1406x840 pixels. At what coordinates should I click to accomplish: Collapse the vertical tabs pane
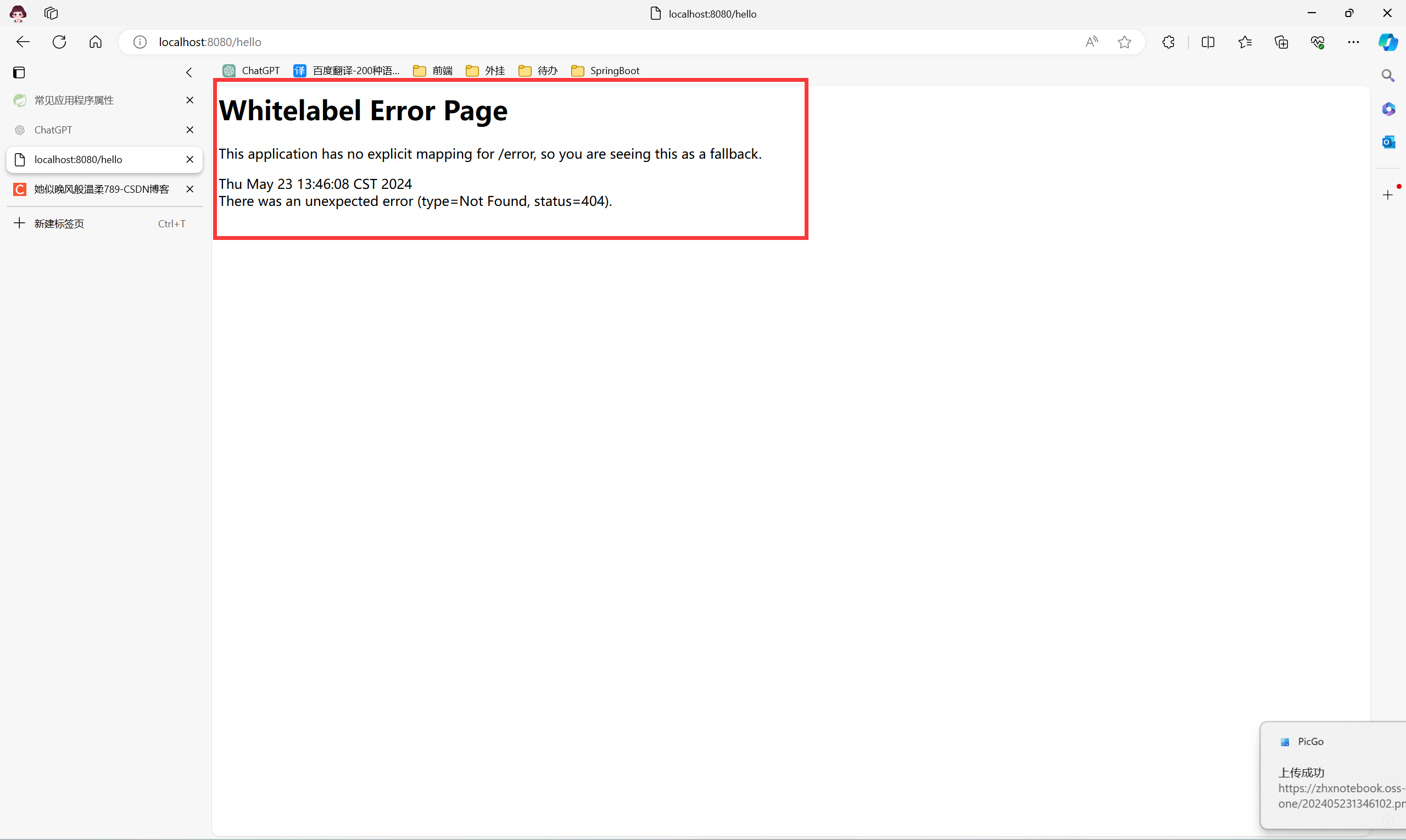coord(189,72)
